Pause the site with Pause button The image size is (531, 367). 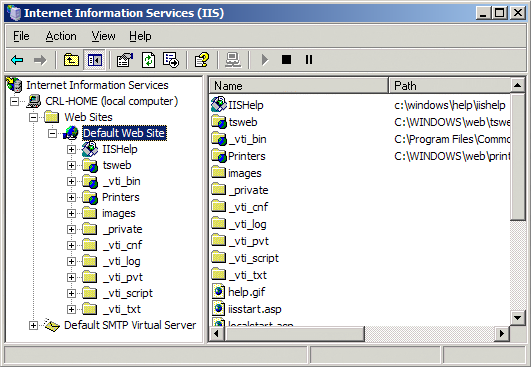(x=309, y=60)
